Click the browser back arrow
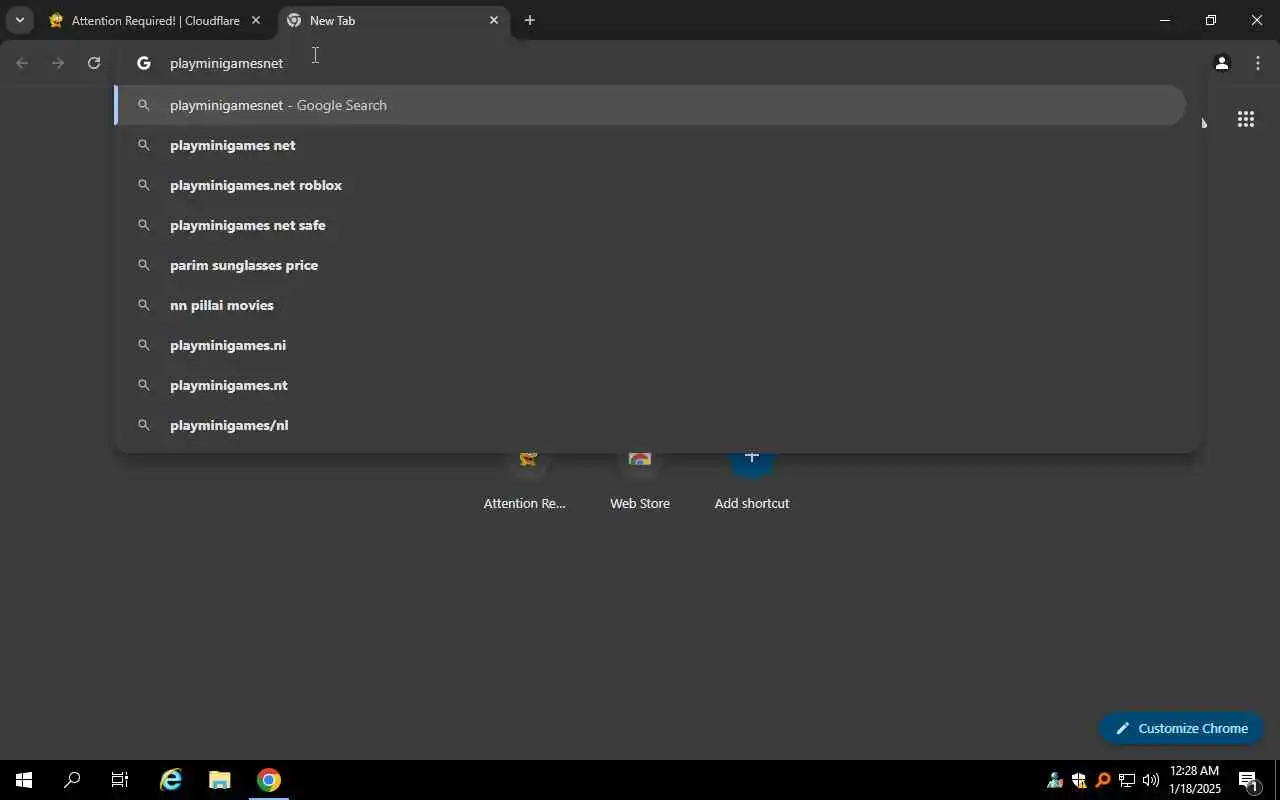The width and height of the screenshot is (1280, 800). [22, 63]
